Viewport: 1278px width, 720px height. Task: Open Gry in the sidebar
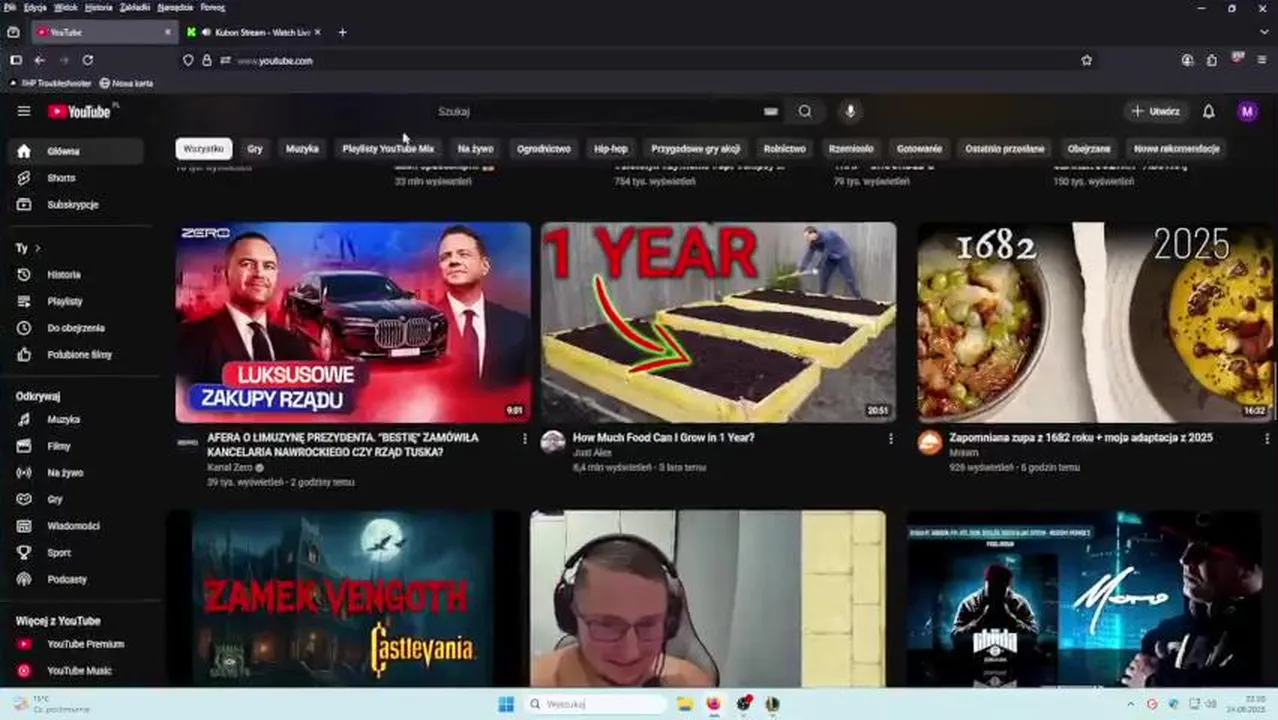coord(76,499)
